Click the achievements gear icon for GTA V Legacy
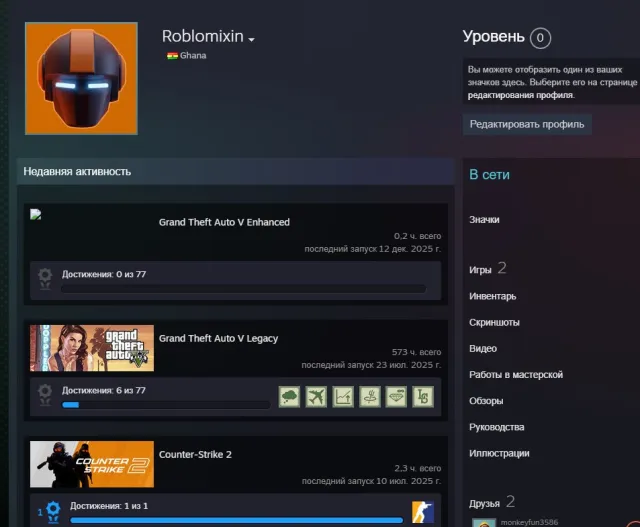Screen dimensions: 640x527 click(x=45, y=395)
